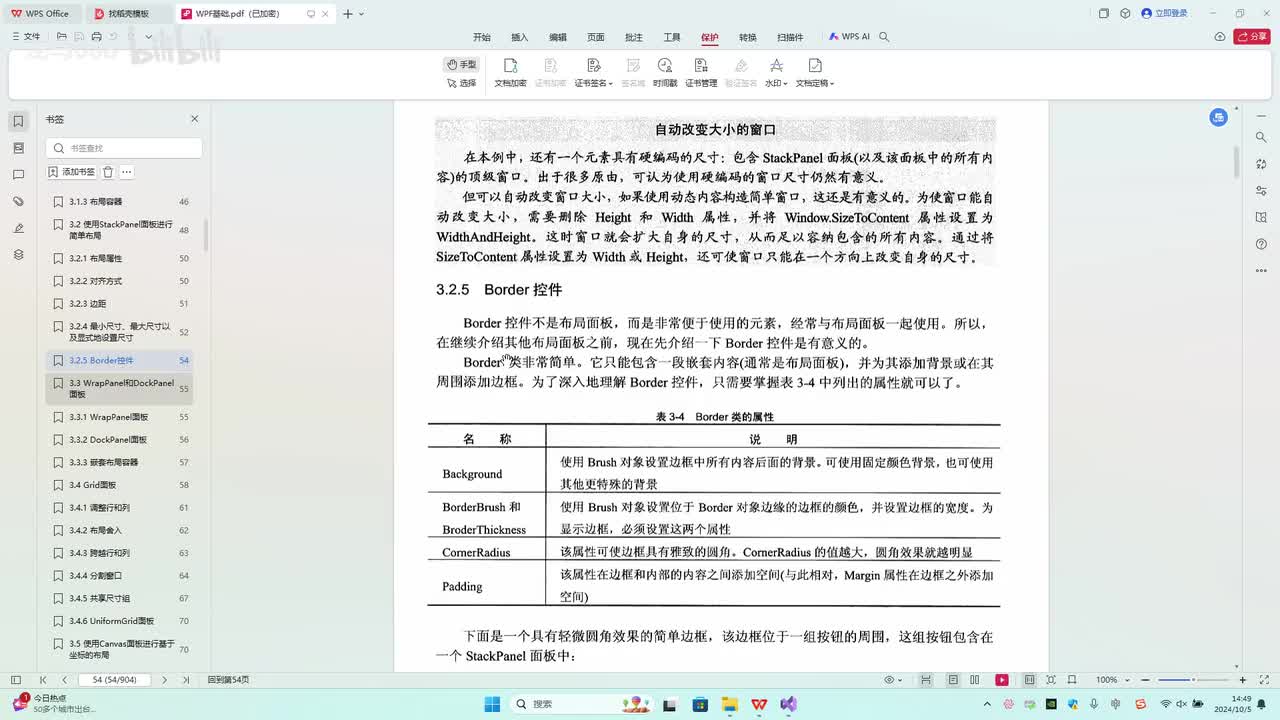
Task: Open bookmark 3.3 WrapPanel和DockPanel面板
Action: click(120, 389)
